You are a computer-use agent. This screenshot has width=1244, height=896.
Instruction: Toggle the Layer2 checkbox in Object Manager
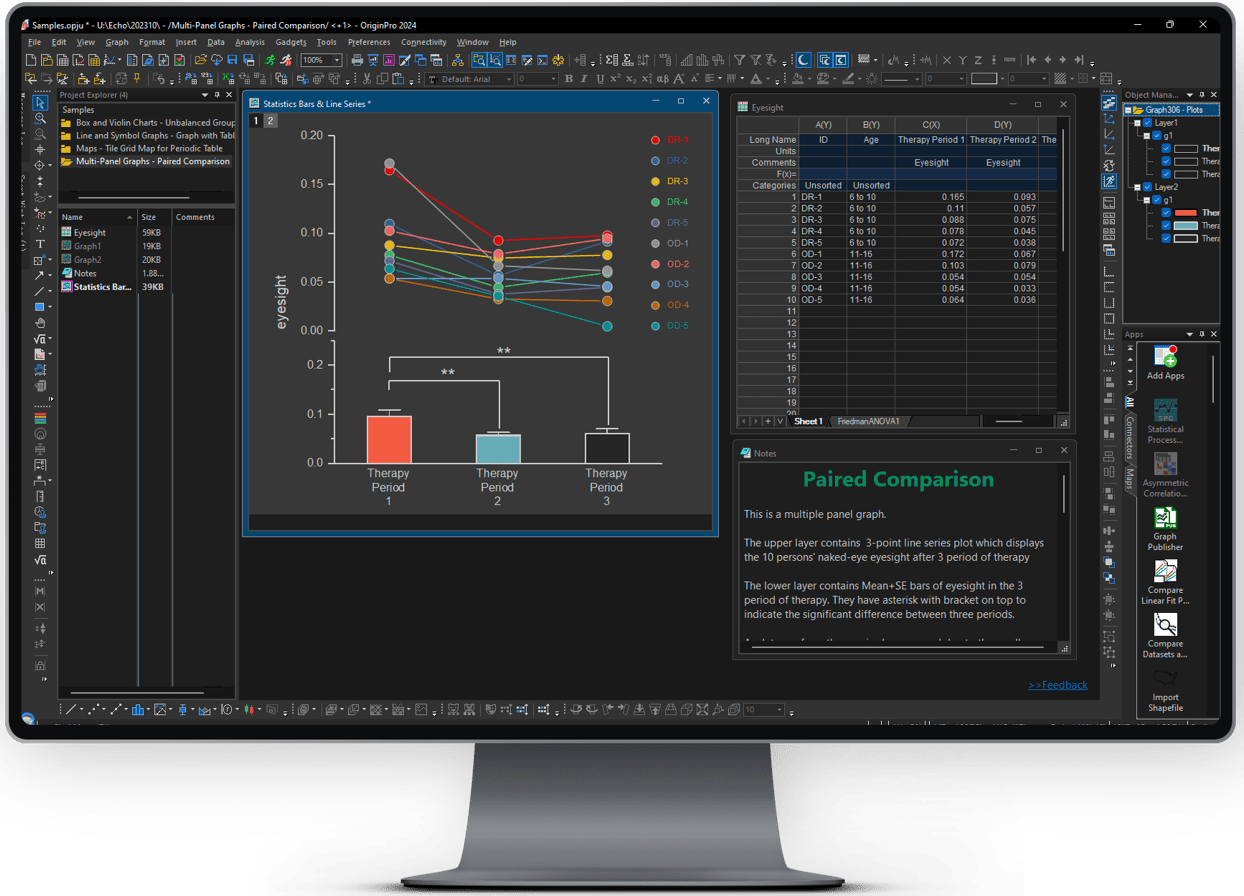pyautogui.click(x=1147, y=187)
